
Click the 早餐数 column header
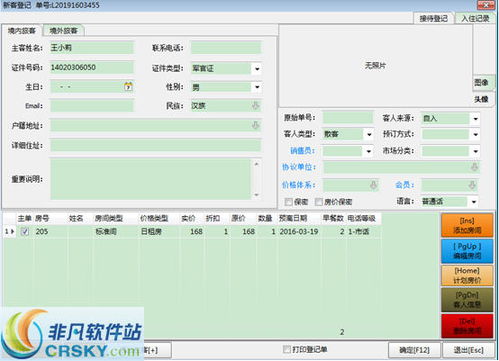click(333, 218)
